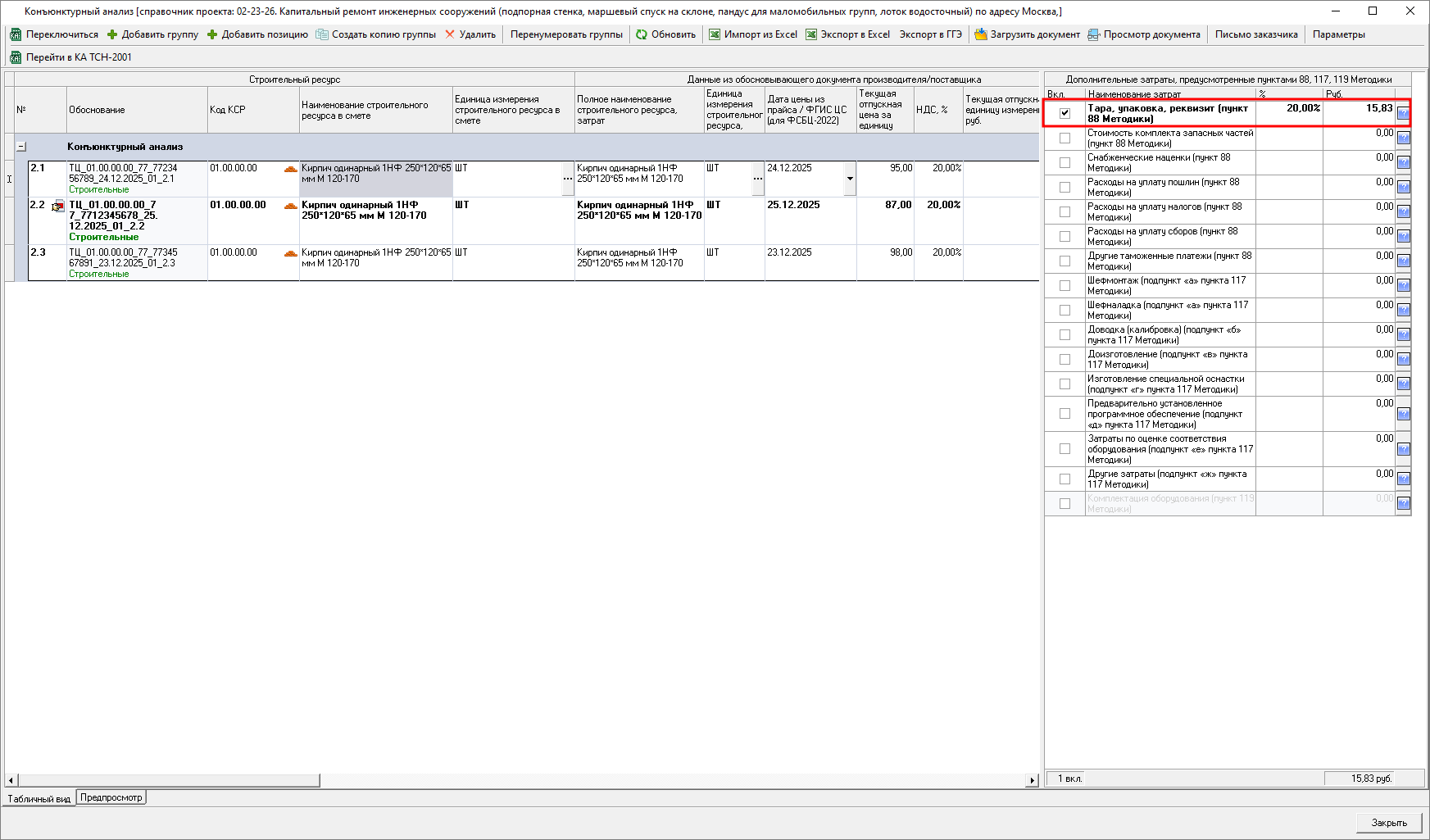Collapse the Конъюнктурный анализ group
Image resolution: width=1430 pixels, height=840 pixels.
[21, 147]
